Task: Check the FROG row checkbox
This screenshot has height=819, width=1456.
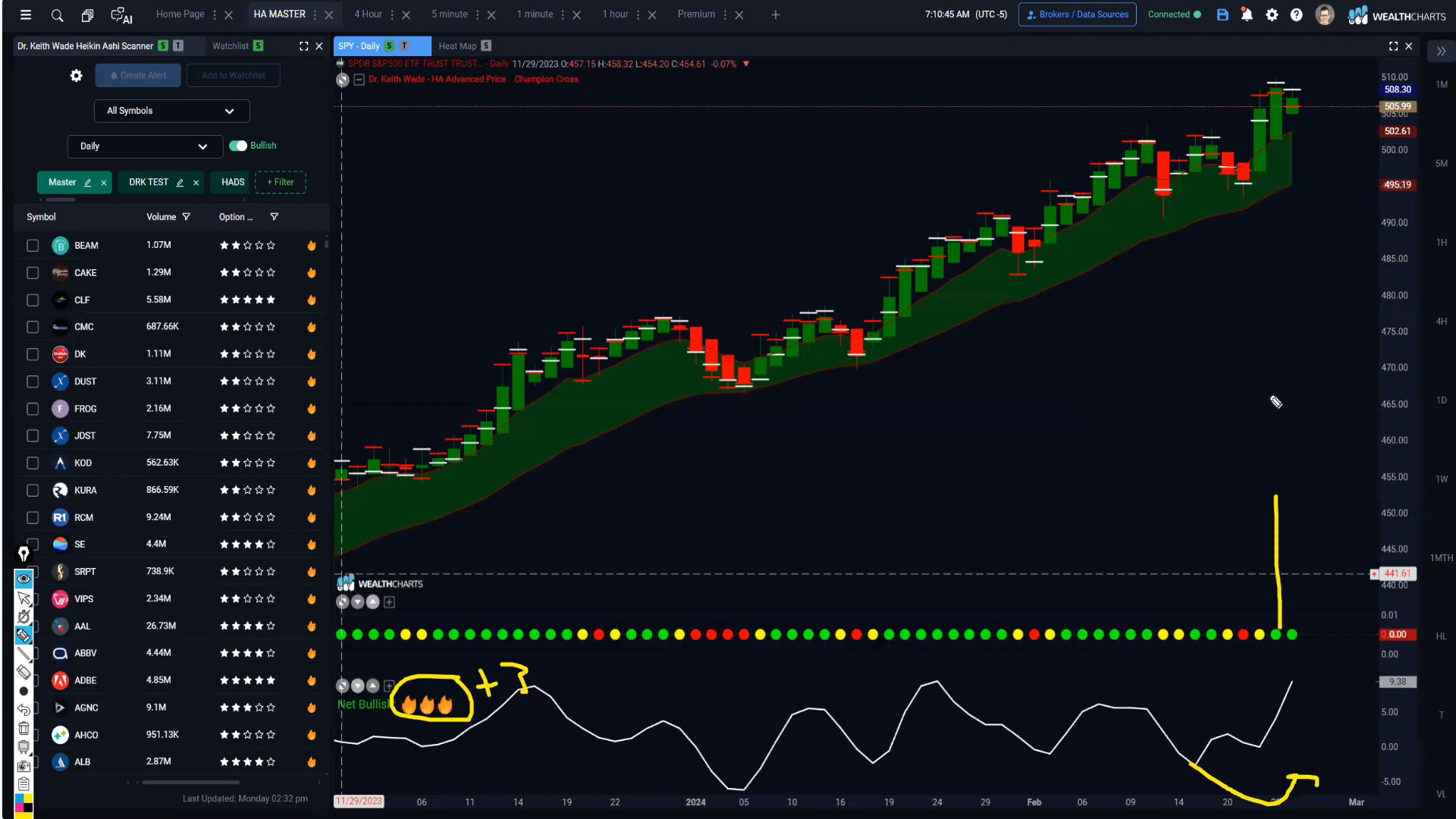Action: 33,409
